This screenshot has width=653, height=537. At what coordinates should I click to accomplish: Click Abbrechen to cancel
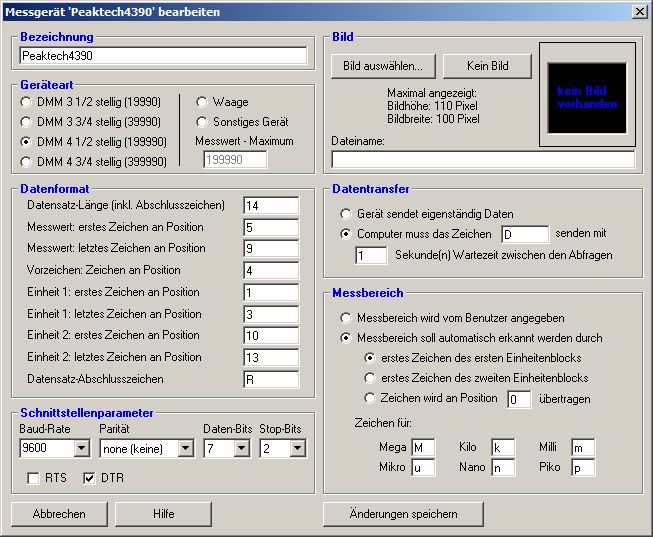pos(59,514)
